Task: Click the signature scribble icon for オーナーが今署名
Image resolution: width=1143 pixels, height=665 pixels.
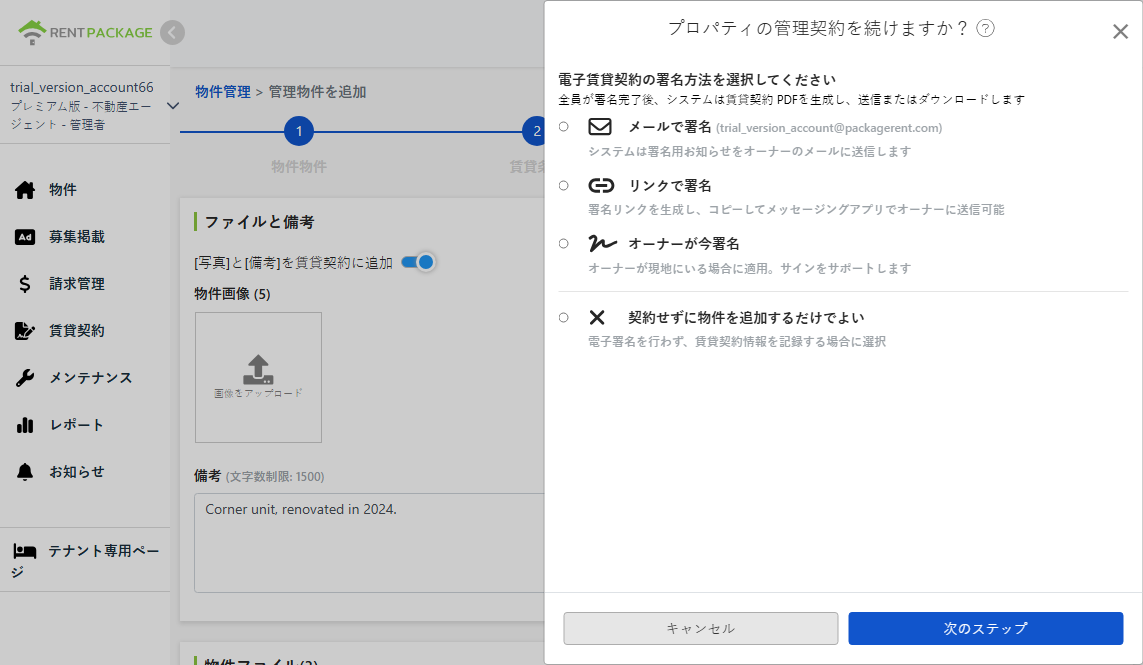Action: click(602, 244)
